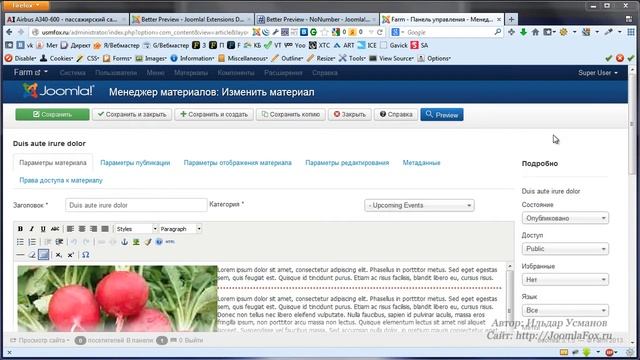Center align the editor text
The height and width of the screenshot is (360, 640).
(x=82, y=229)
